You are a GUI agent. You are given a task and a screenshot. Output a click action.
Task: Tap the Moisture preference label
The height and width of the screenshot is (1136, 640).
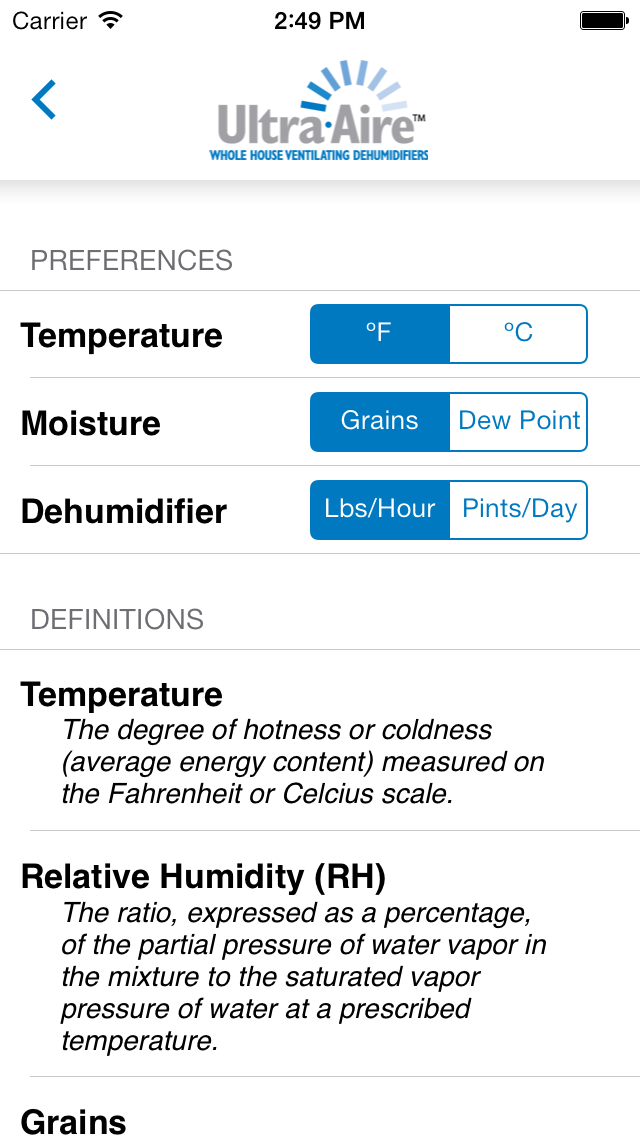pyautogui.click(x=91, y=423)
